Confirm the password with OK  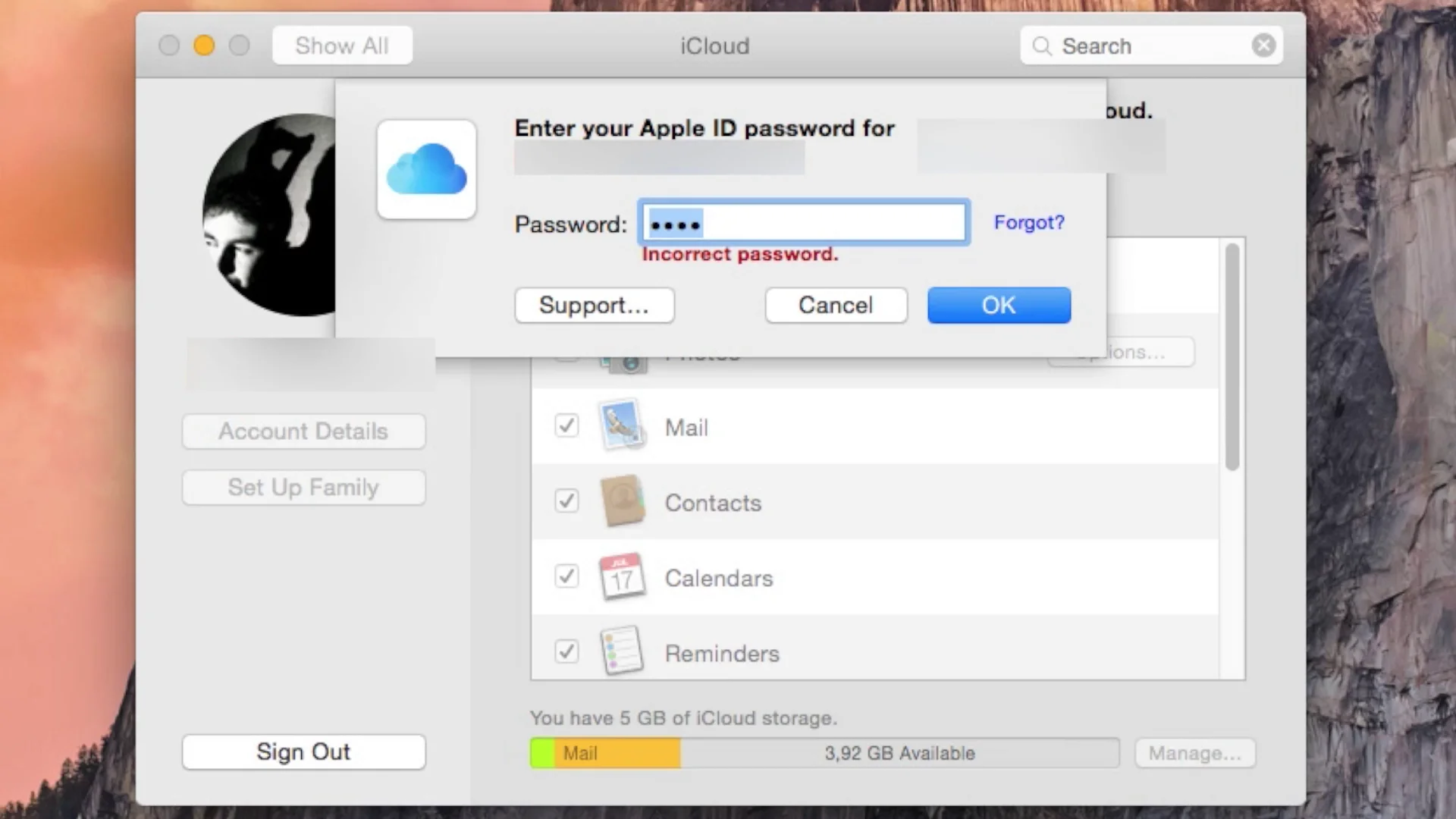998,305
